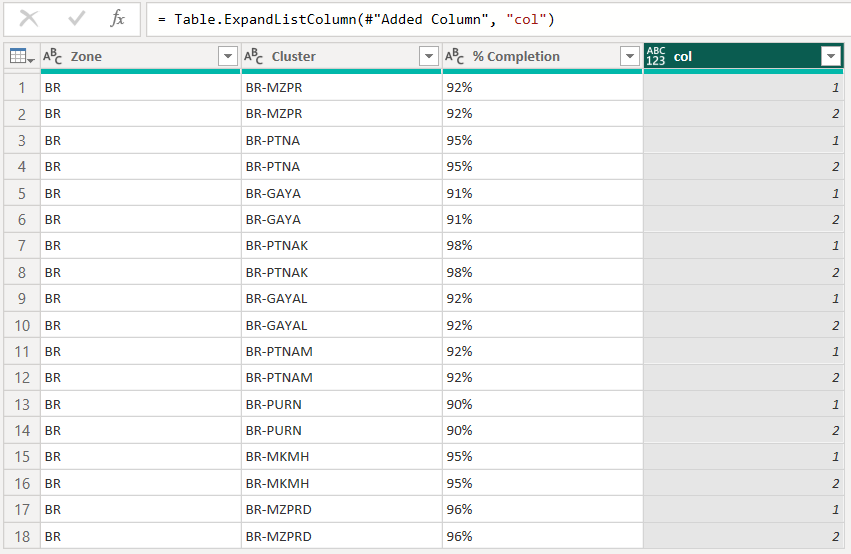The width and height of the screenshot is (851, 554).
Task: Click BR-MKMH cell in row 16
Action: (x=342, y=483)
